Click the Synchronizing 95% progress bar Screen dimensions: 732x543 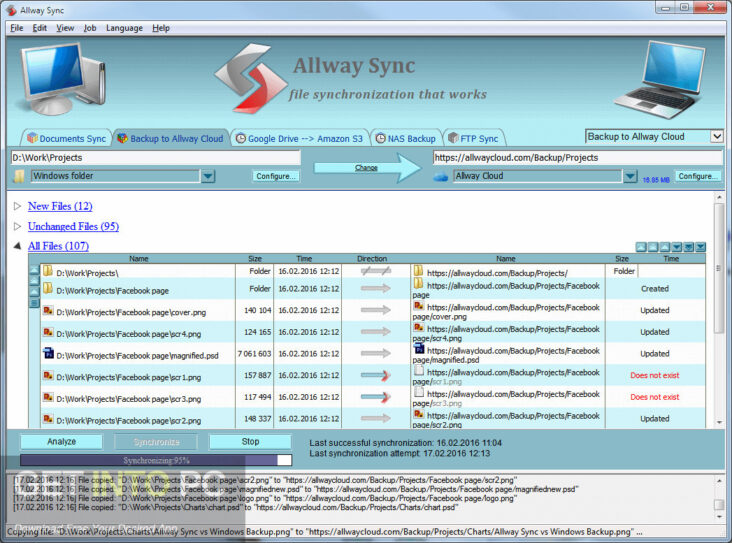156,460
